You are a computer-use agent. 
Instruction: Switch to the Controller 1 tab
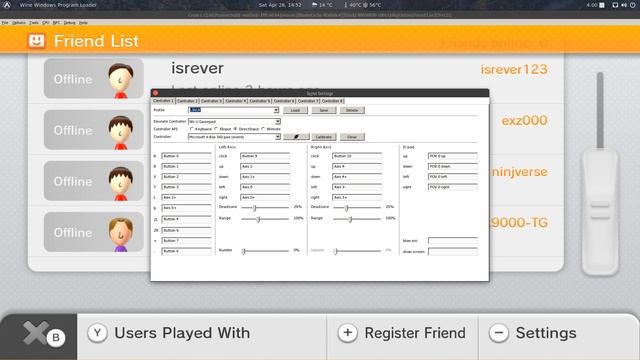[163, 101]
